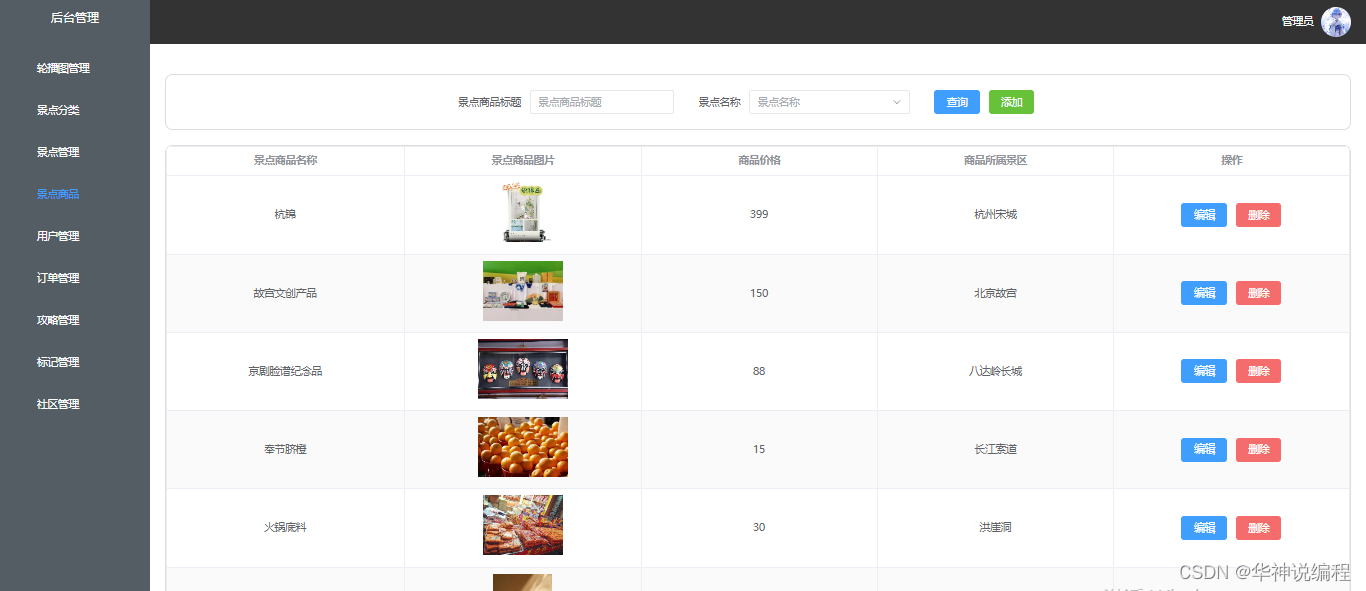Edit the 杭锦 product row
Screen dimensions: 1366x591
[1204, 215]
